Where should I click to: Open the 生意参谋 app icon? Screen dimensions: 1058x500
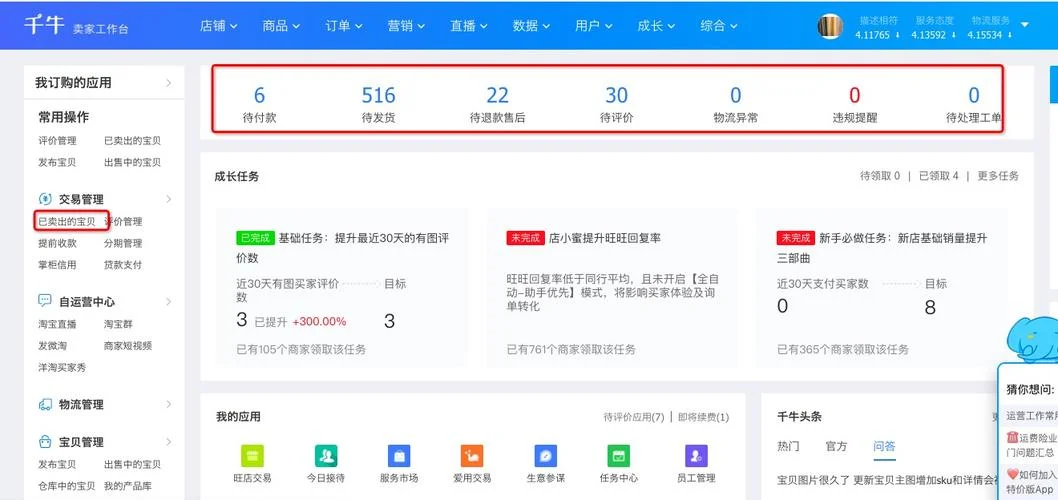[545, 455]
